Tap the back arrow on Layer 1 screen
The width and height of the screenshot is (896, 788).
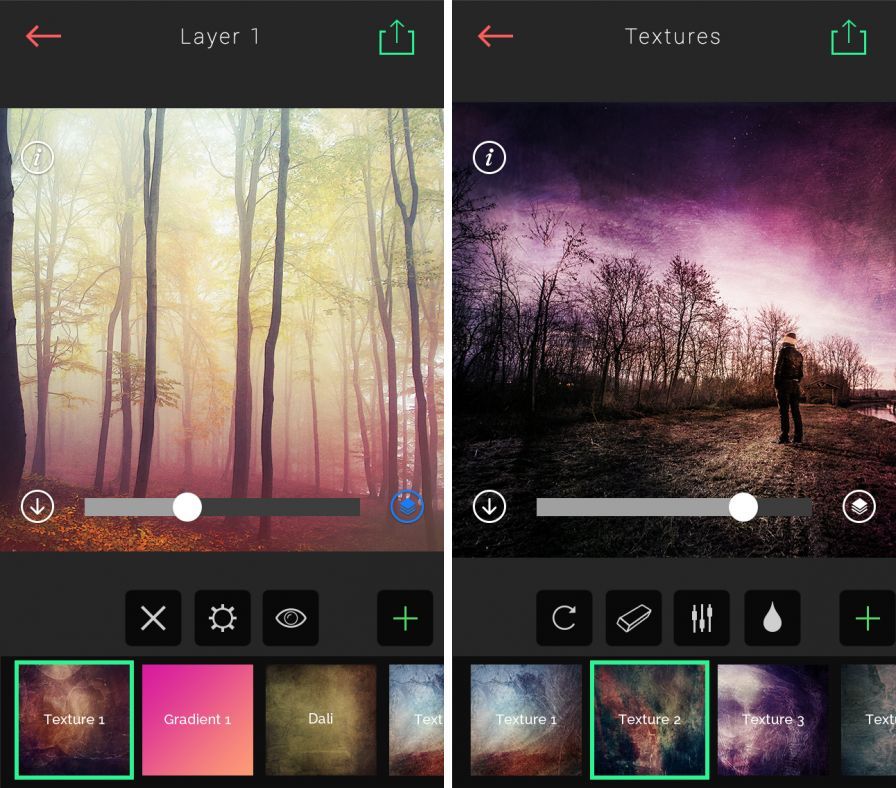(x=43, y=37)
